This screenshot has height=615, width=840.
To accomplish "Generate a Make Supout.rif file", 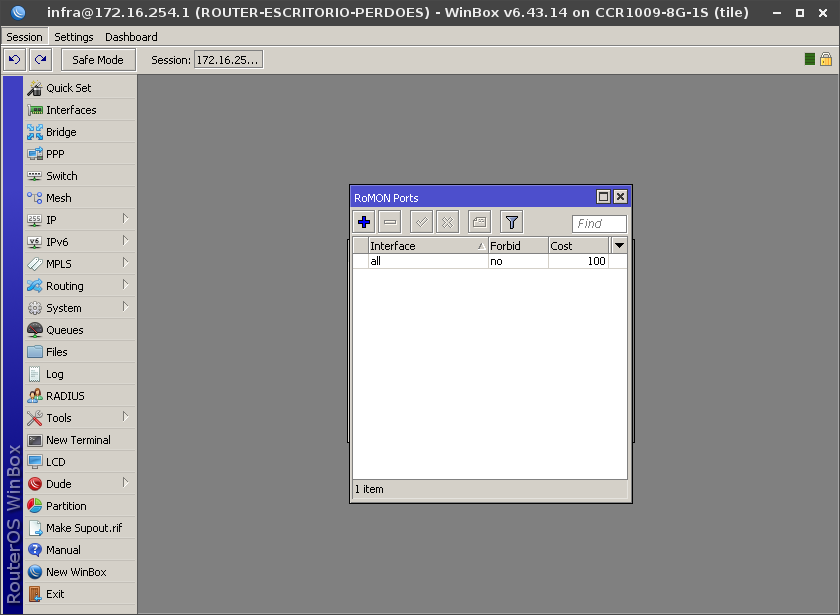I will 80,528.
